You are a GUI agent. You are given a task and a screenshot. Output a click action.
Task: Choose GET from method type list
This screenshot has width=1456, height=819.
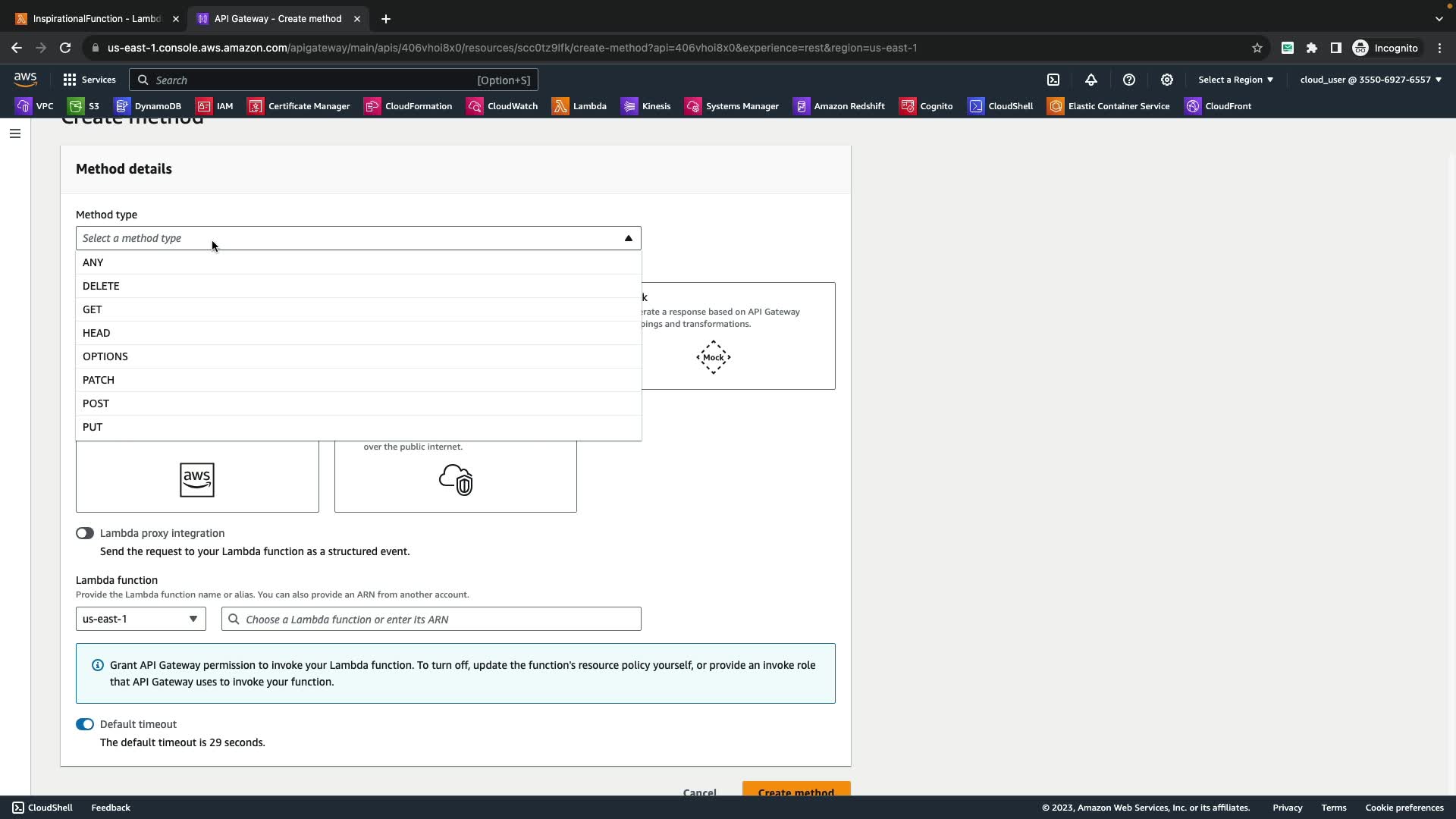tap(93, 309)
